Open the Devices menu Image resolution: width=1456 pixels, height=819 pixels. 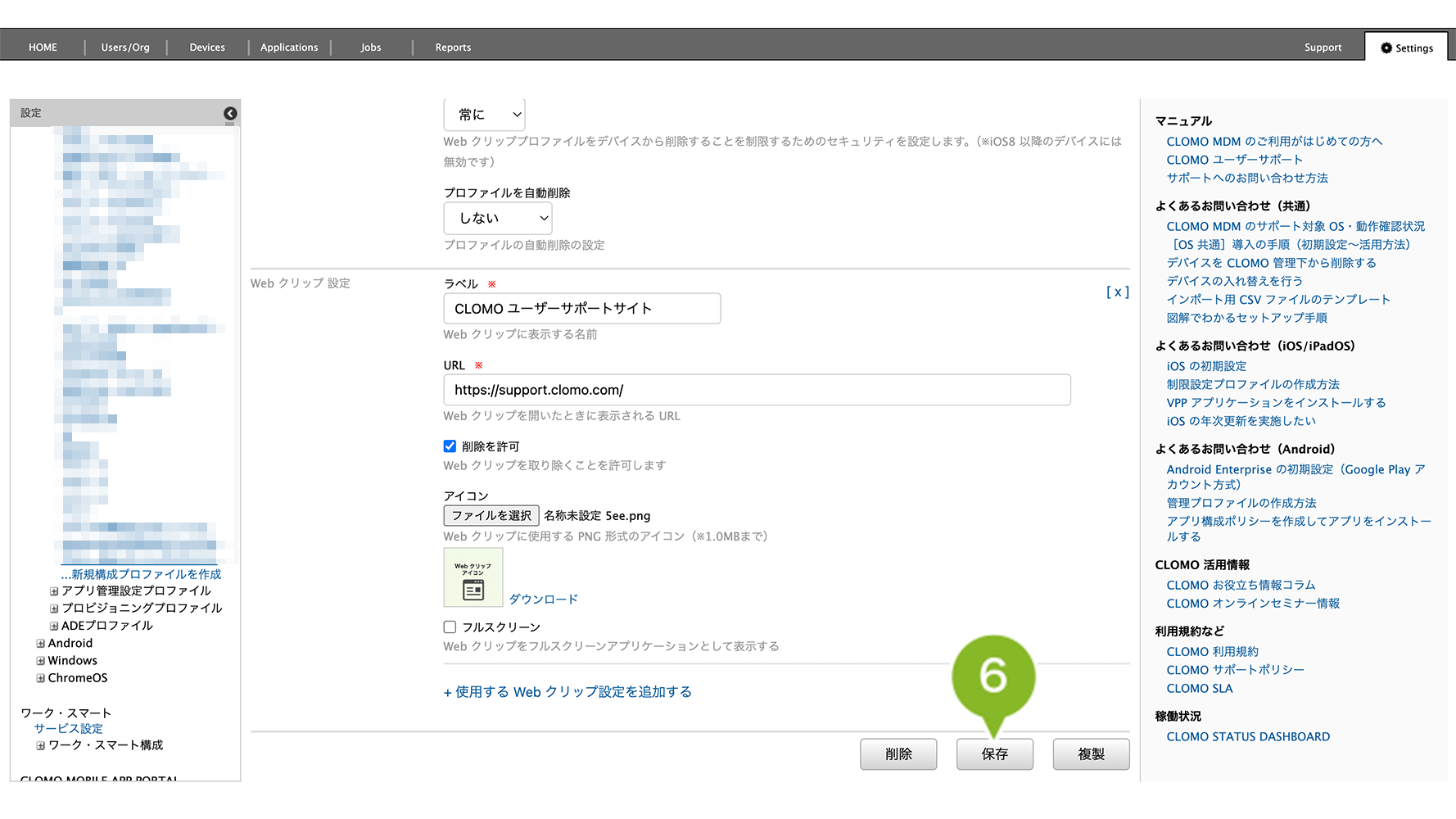[207, 48]
